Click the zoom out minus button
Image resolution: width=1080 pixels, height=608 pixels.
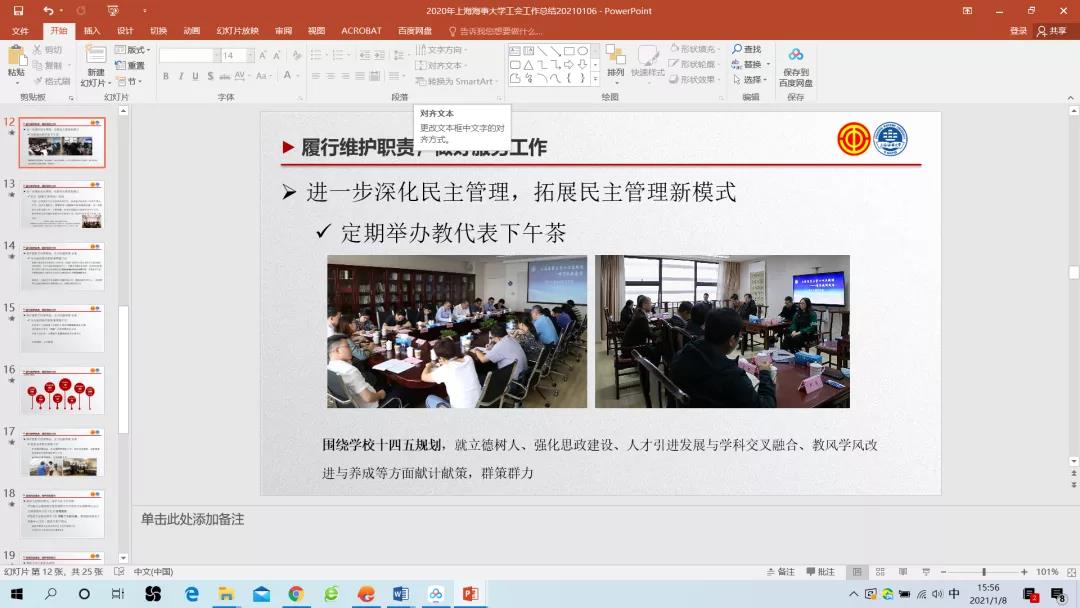click(x=944, y=572)
